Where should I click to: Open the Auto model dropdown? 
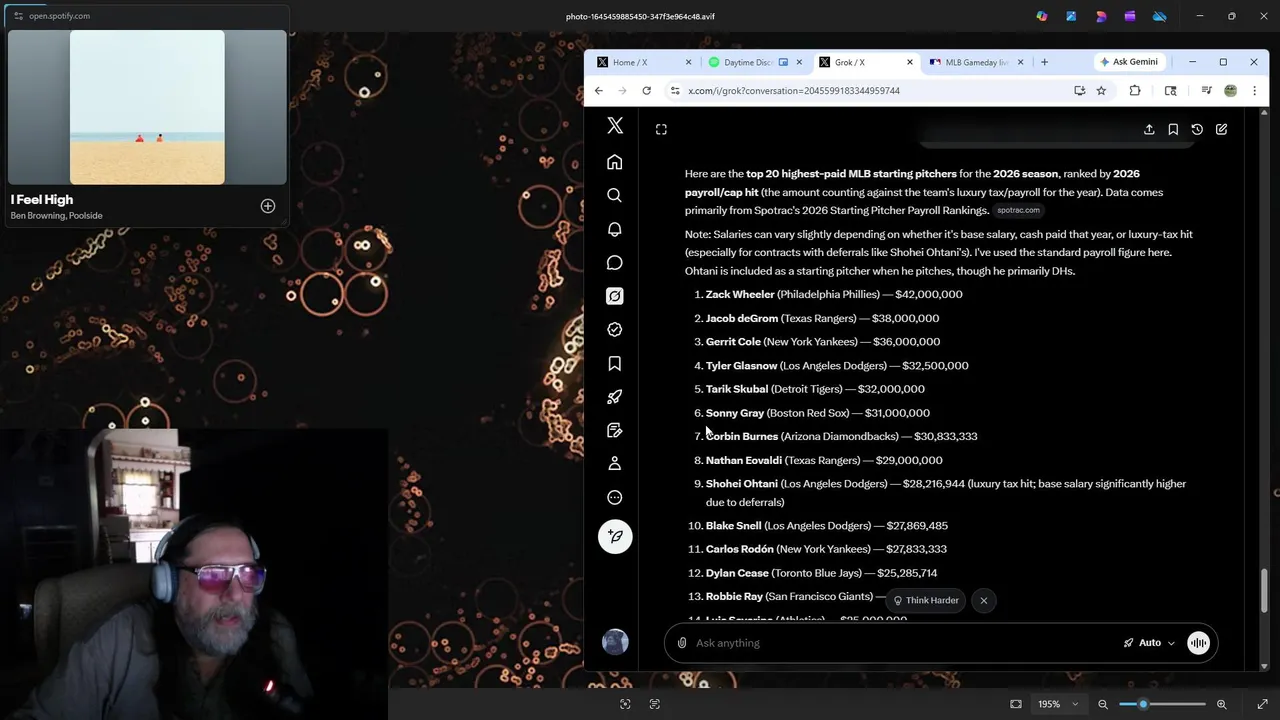[1149, 643]
